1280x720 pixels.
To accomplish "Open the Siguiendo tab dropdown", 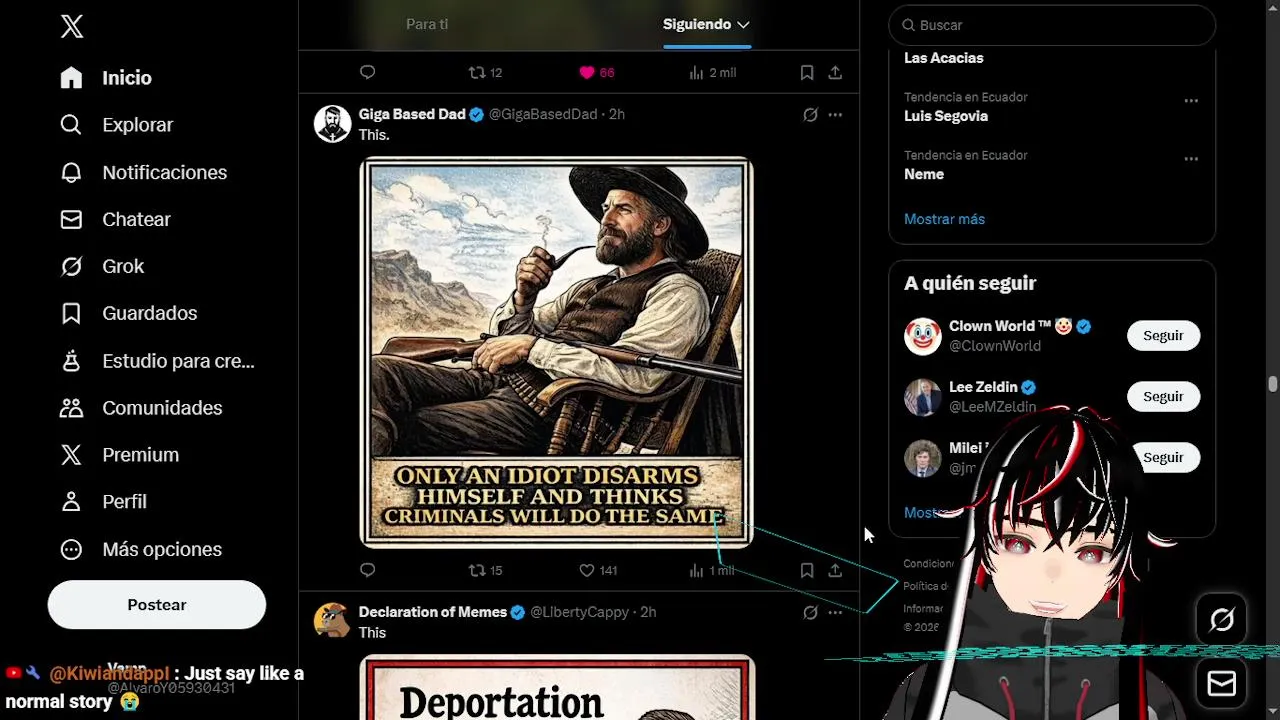I will coord(743,24).
